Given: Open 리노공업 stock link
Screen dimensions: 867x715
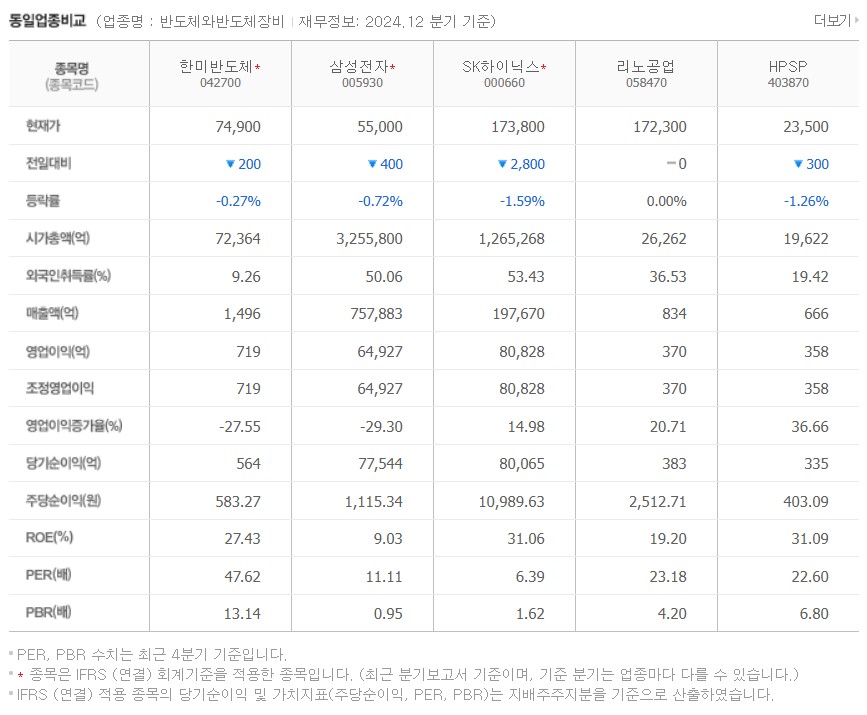Looking at the screenshot, I should click(x=646, y=67).
